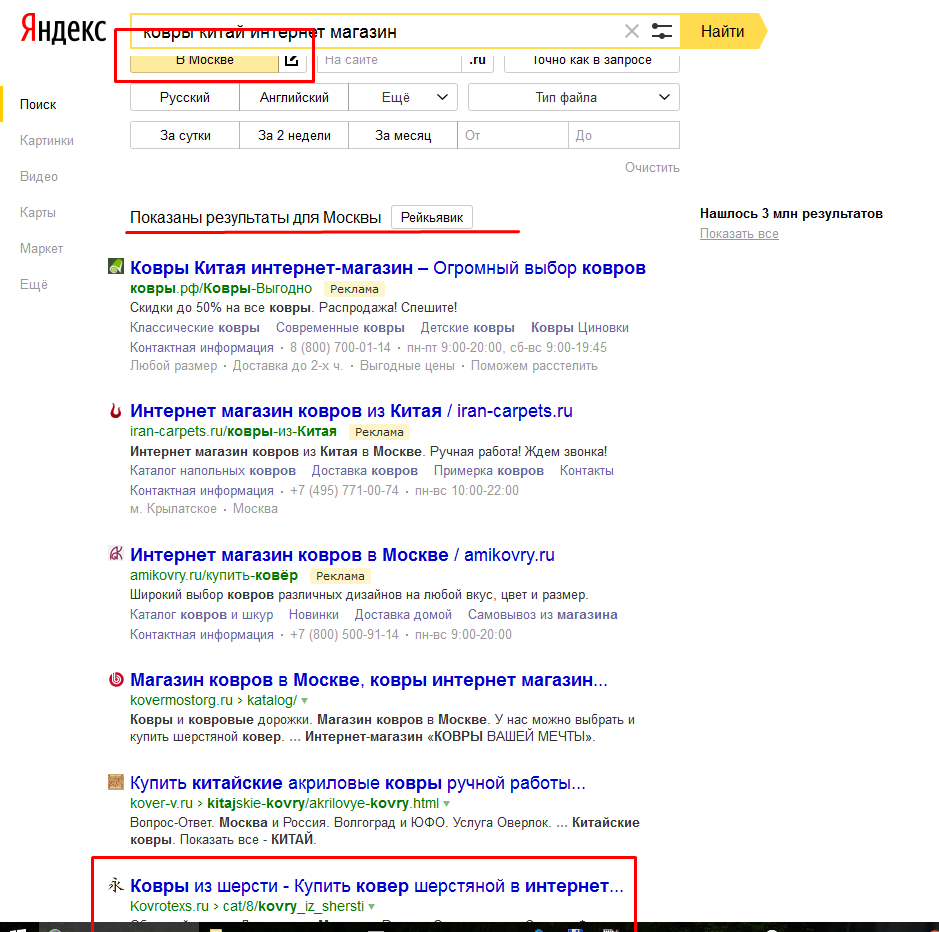This screenshot has width=939, height=932.
Task: Open Новинки sitelink
Action: 313,615
